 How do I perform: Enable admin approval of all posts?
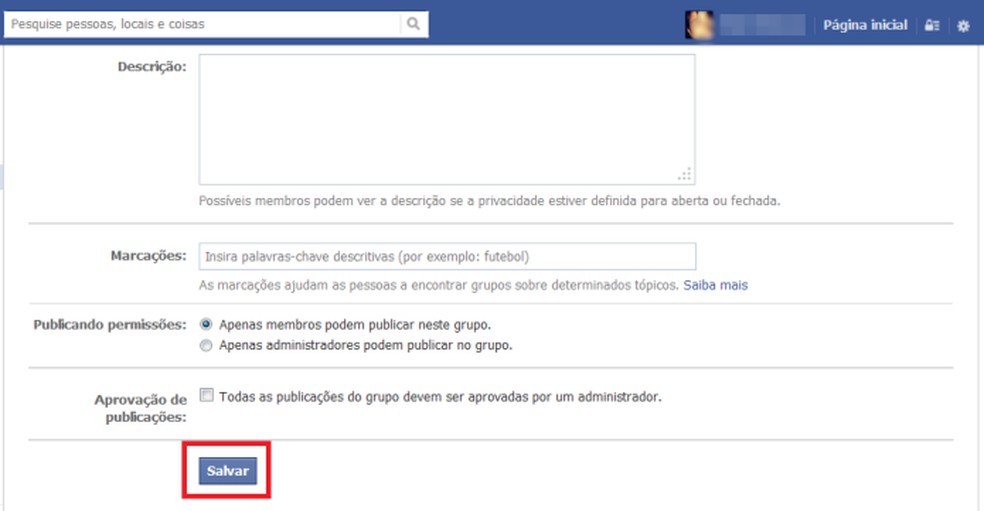click(206, 395)
